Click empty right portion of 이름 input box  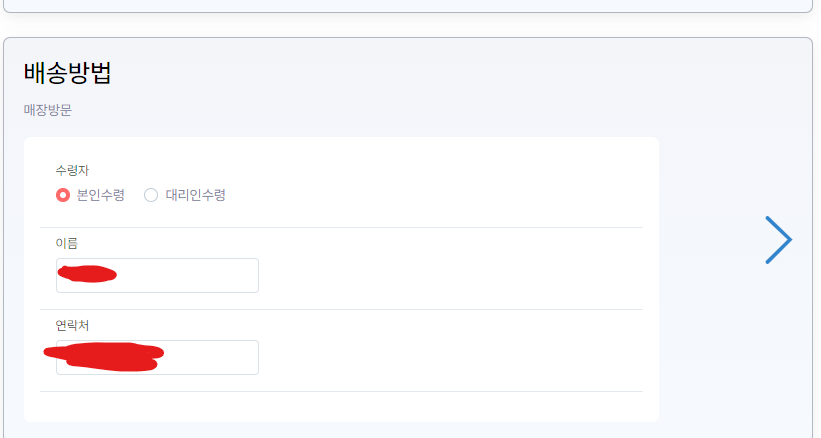click(x=199, y=275)
